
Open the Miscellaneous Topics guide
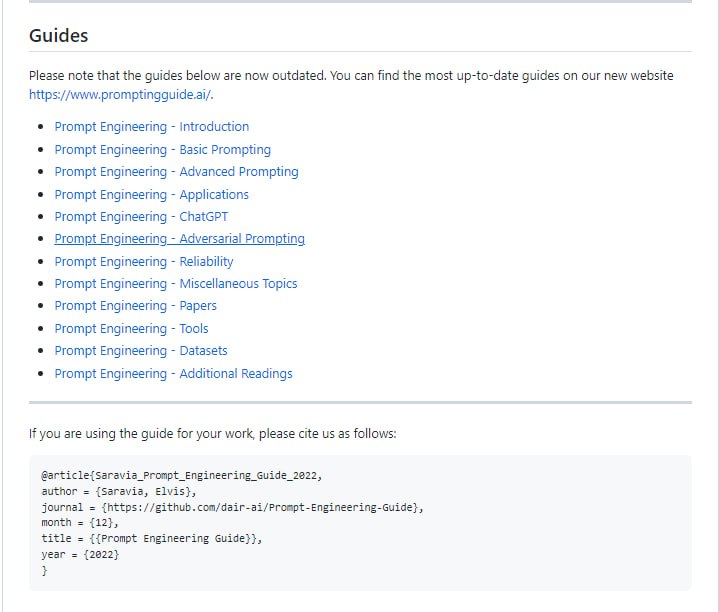(175, 284)
